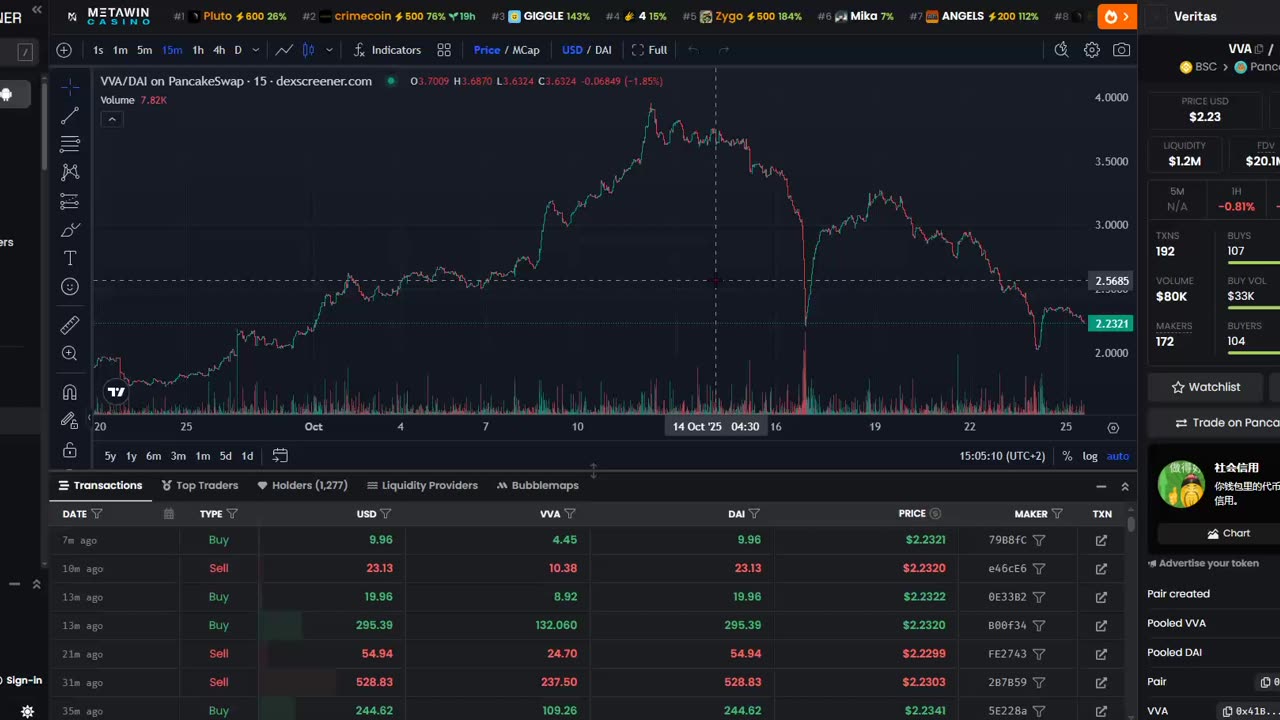
Task: Toggle stay in drawing mode
Action: click(70, 421)
